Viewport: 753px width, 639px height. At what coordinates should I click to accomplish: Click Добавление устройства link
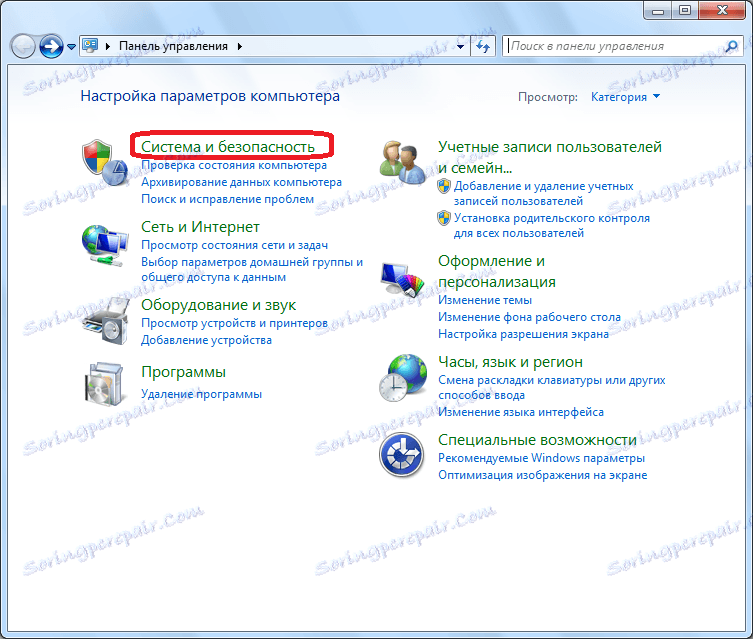206,340
